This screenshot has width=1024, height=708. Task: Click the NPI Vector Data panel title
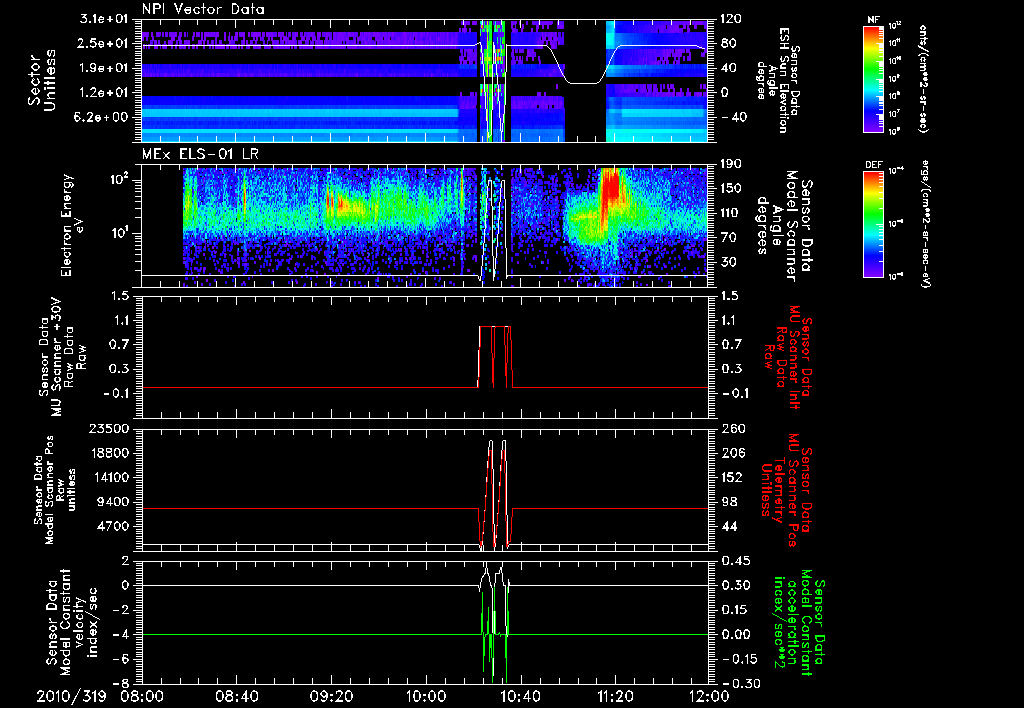(203, 8)
